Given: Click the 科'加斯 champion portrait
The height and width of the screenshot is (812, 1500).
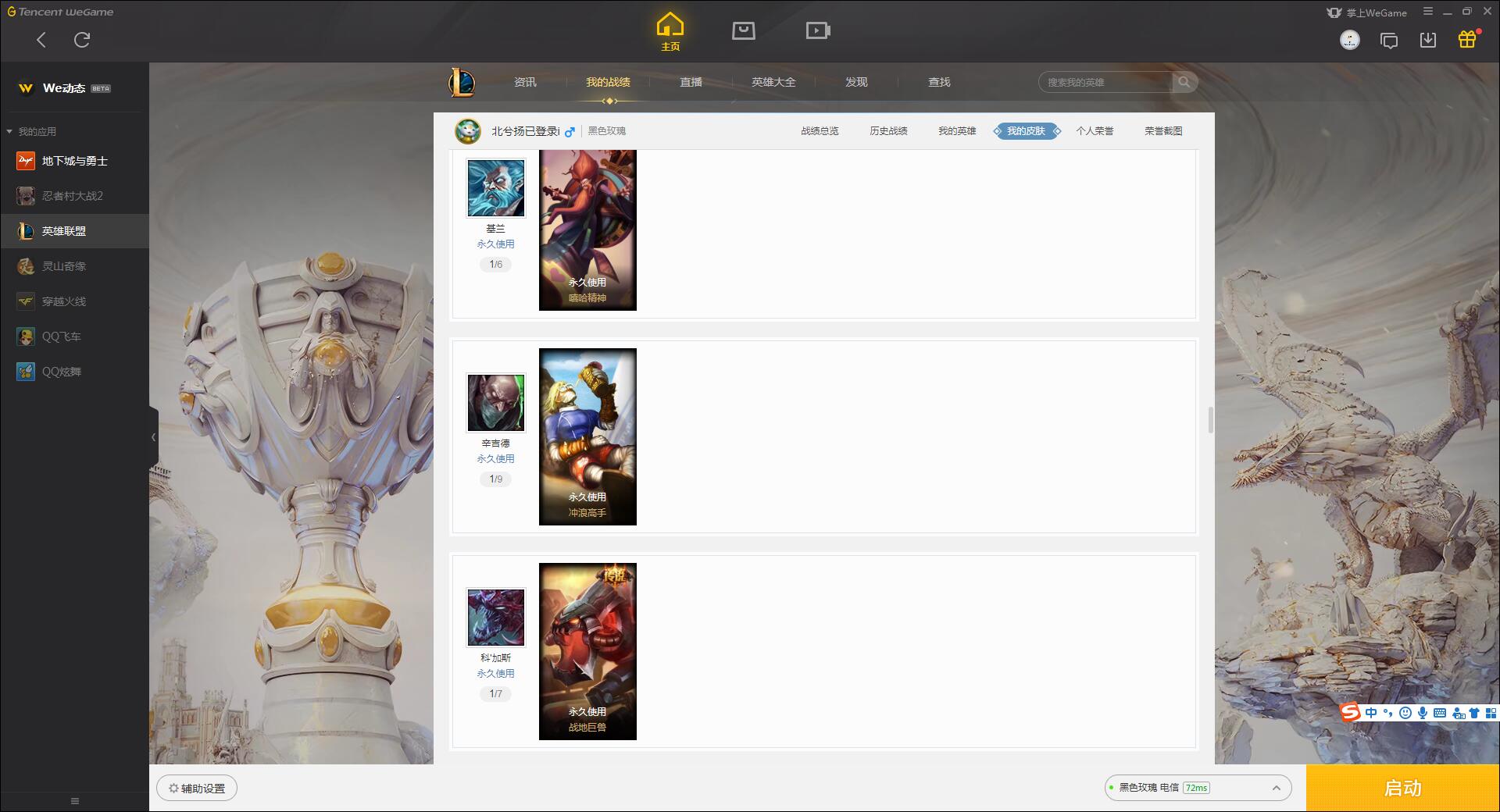Looking at the screenshot, I should coord(496,618).
